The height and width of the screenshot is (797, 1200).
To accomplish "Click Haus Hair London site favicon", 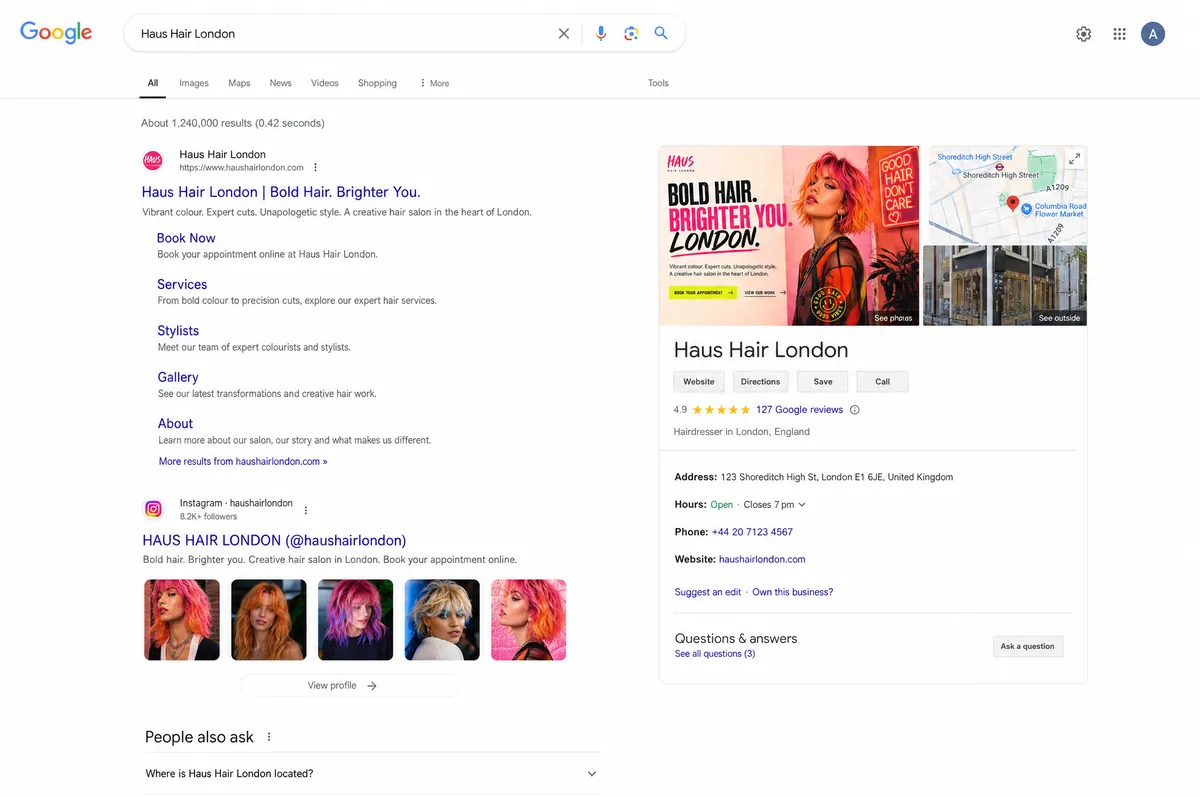I will pos(153,160).
